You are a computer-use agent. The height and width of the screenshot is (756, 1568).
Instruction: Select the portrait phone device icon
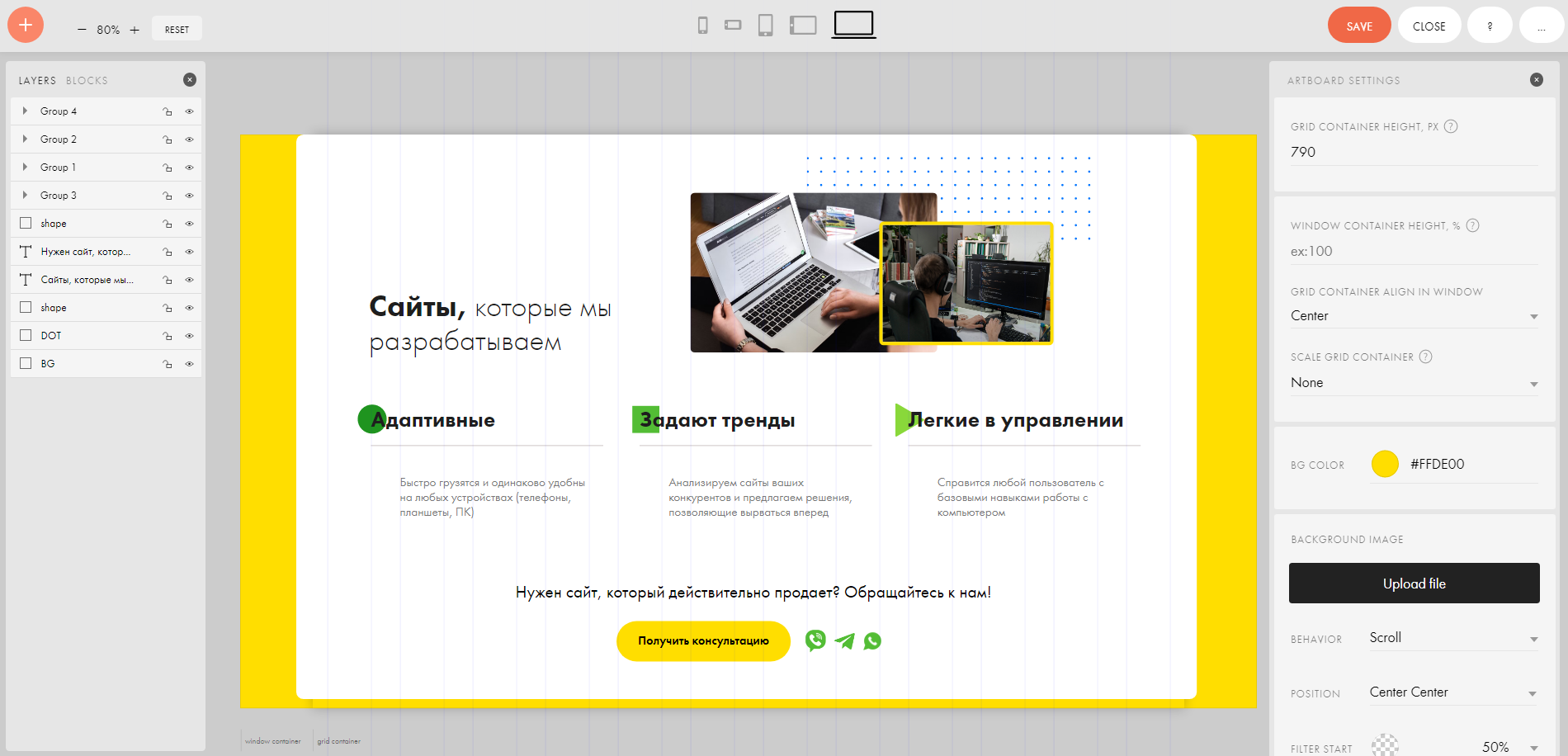[x=702, y=26]
